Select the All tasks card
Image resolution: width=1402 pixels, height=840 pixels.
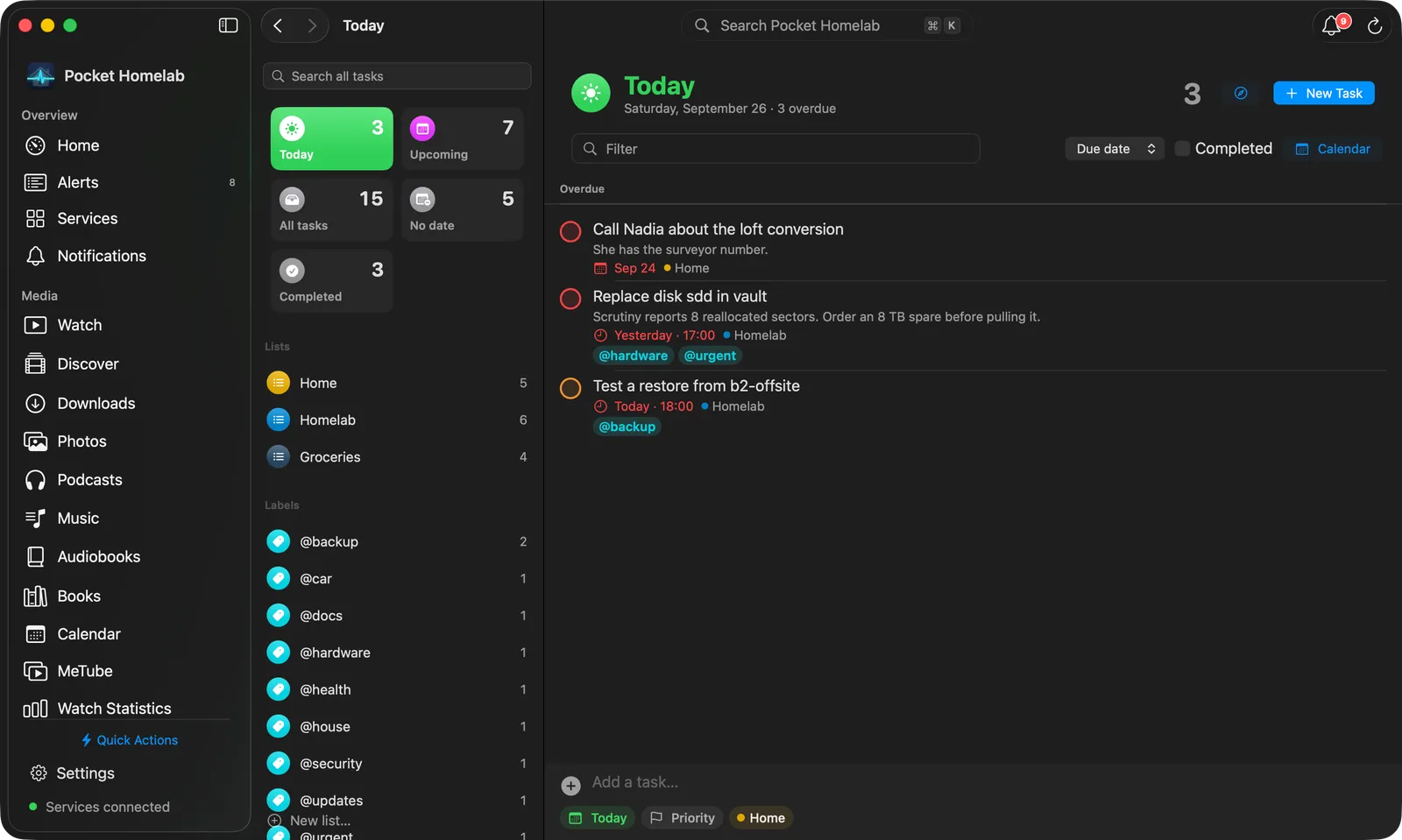point(331,209)
